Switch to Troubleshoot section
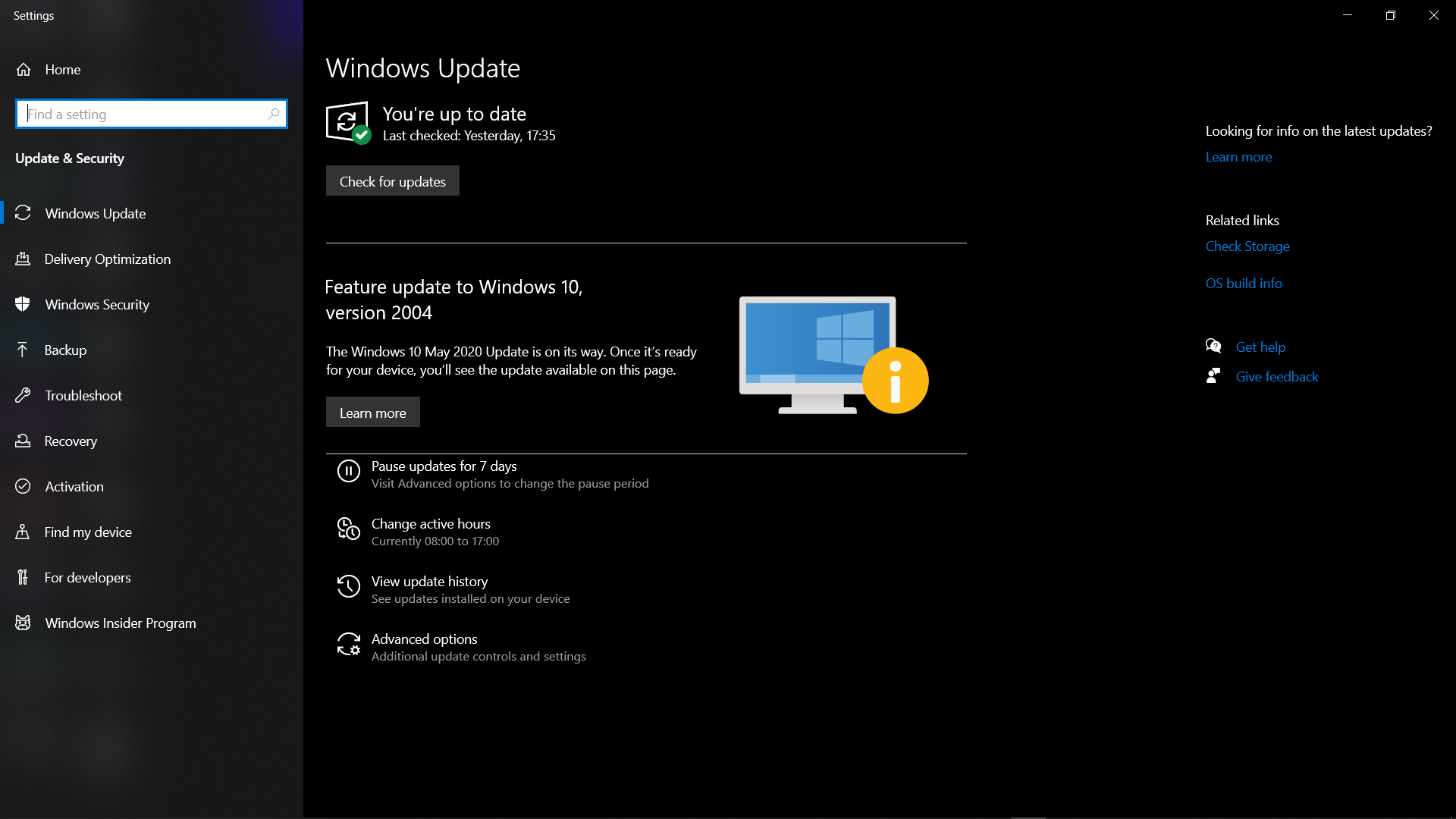Screen dimensions: 1456x819 tap(152, 395)
